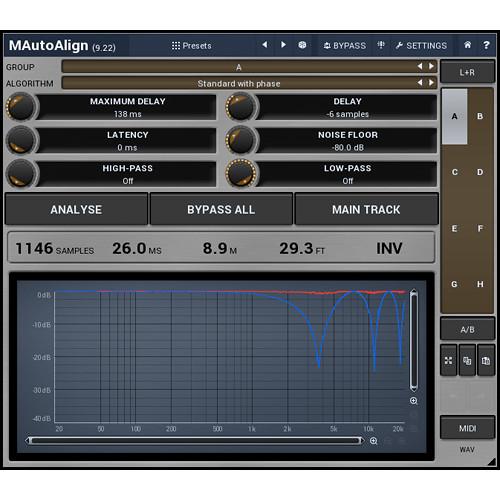500x500 pixels.
Task: Click the 1146 SAMPLES readout
Action: (54, 249)
